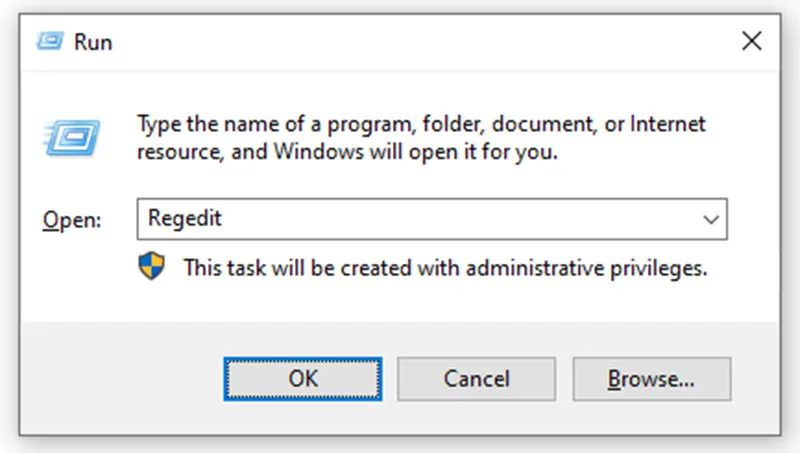Open file picker with Browse button
Viewport: 800px width, 453px height.
coord(652,379)
